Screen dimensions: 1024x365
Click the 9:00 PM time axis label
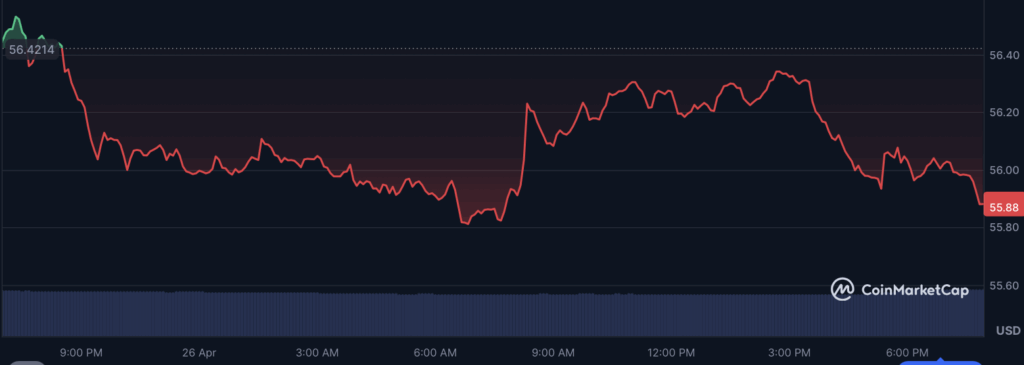click(80, 352)
